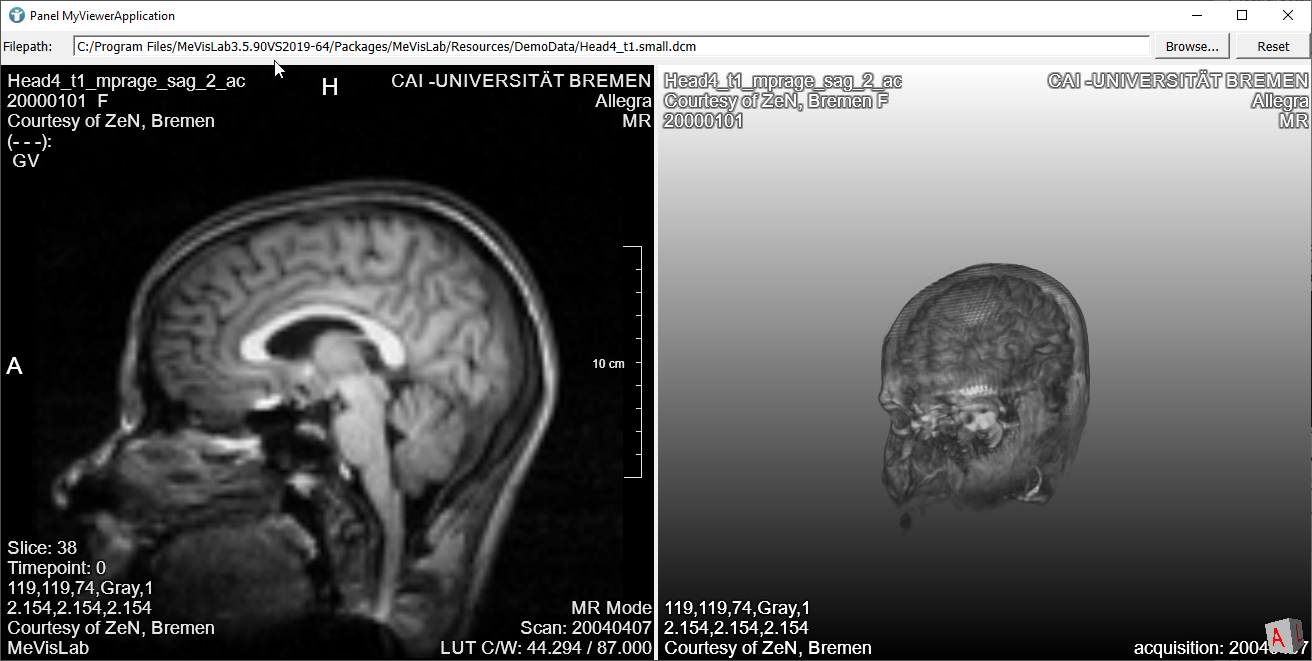Click the MeVisLab application icon in title bar
The height and width of the screenshot is (661, 1312).
[x=16, y=16]
